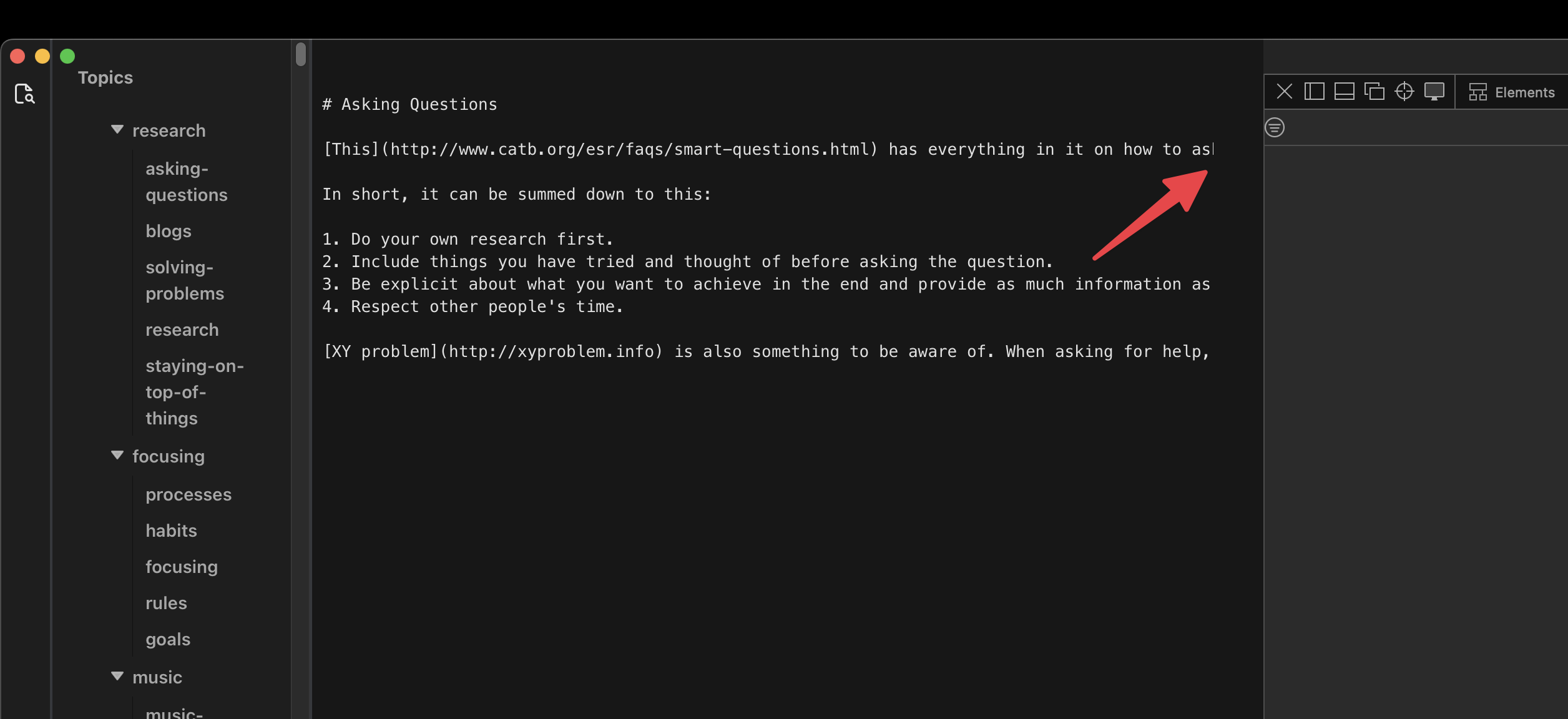1568x719 pixels.
Task: Click the sidebar scrollbar thumb
Action: (301, 54)
